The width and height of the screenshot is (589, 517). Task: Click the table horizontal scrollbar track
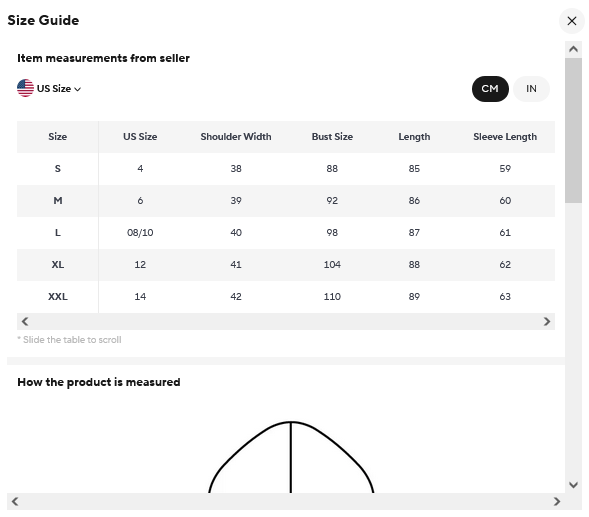tap(286, 322)
